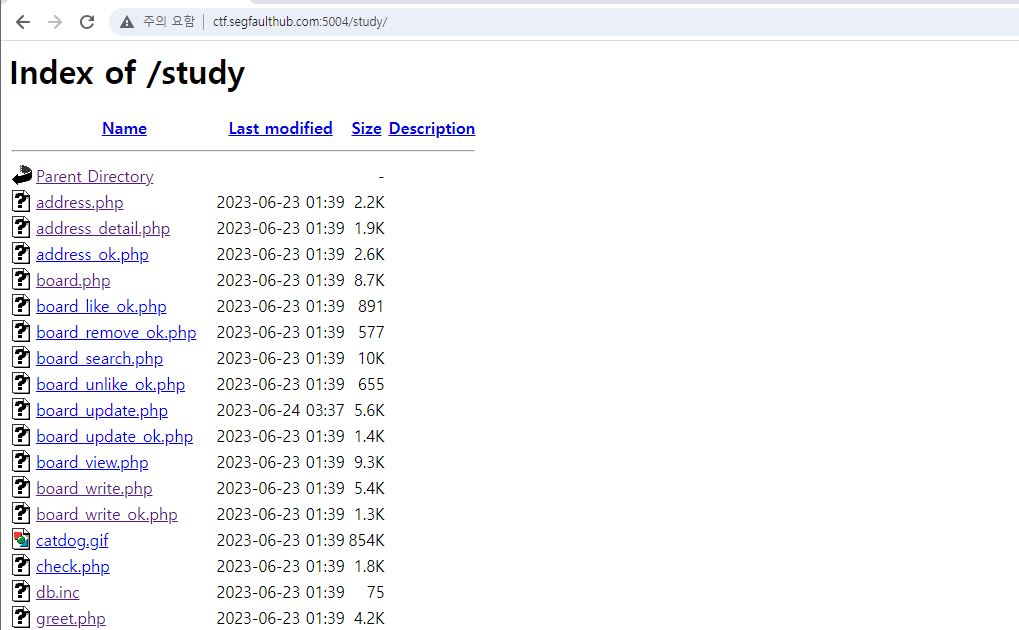Click the file icon beside board_remove_ok.php
1019x630 pixels.
(x=21, y=331)
